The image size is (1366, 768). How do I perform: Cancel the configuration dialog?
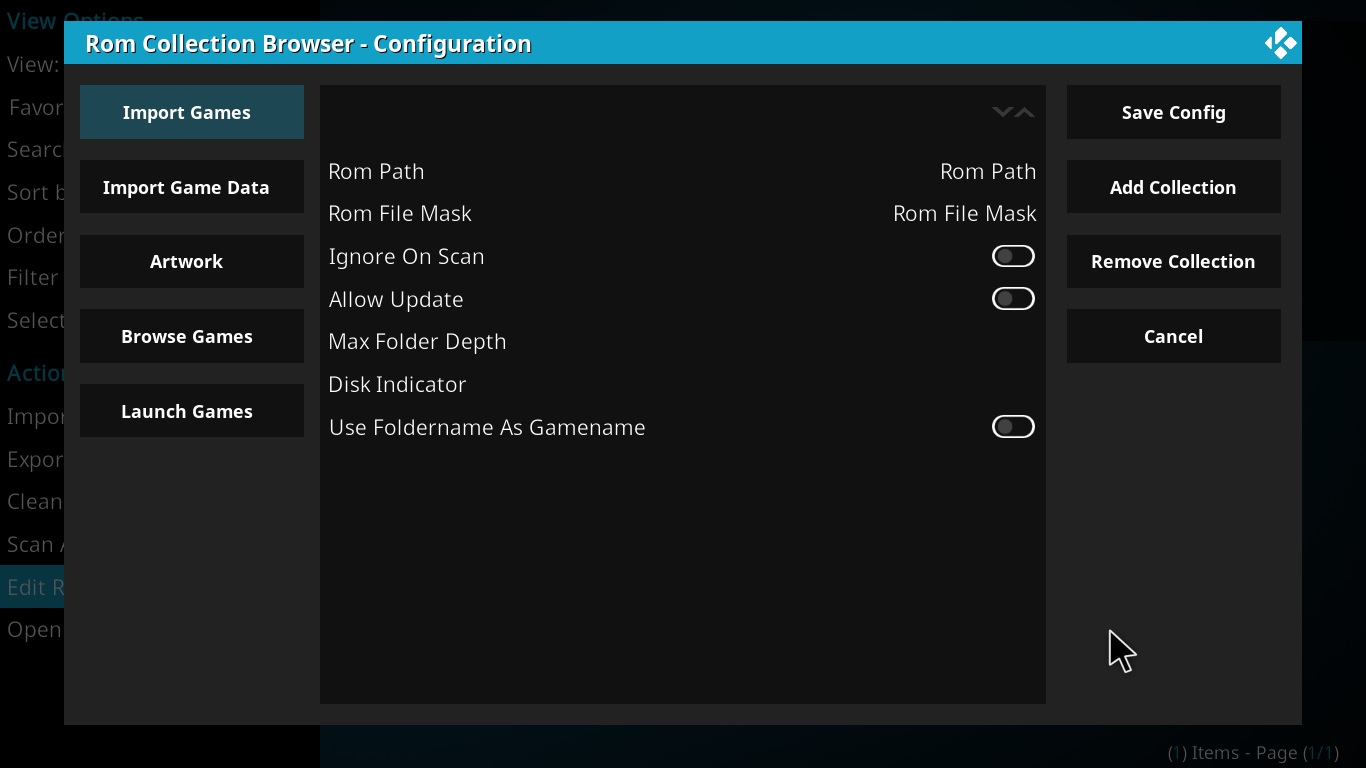point(1174,336)
